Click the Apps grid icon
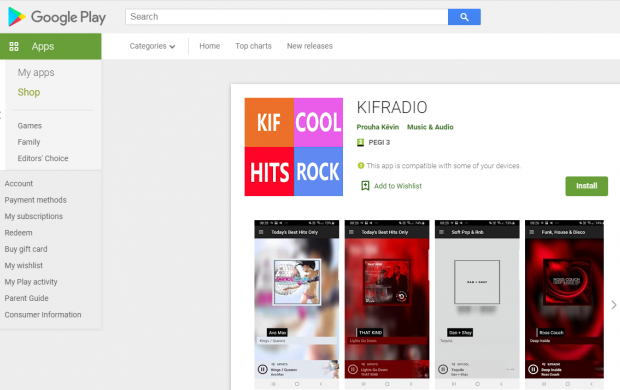The image size is (620, 390). click(14, 46)
